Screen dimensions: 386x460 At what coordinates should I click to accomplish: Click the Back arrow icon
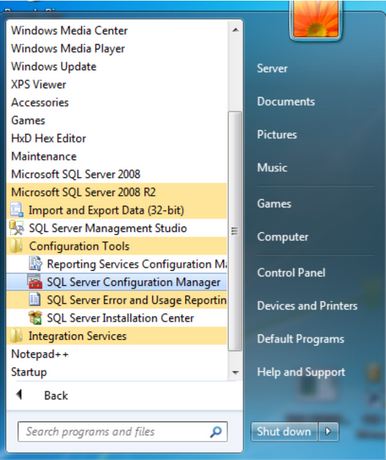click(19, 395)
